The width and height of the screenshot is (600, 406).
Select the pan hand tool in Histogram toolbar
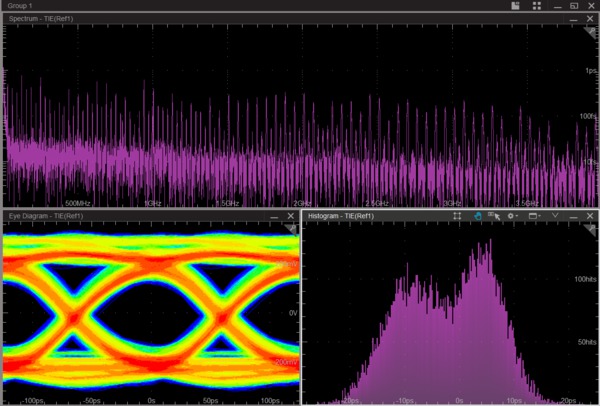click(x=478, y=216)
